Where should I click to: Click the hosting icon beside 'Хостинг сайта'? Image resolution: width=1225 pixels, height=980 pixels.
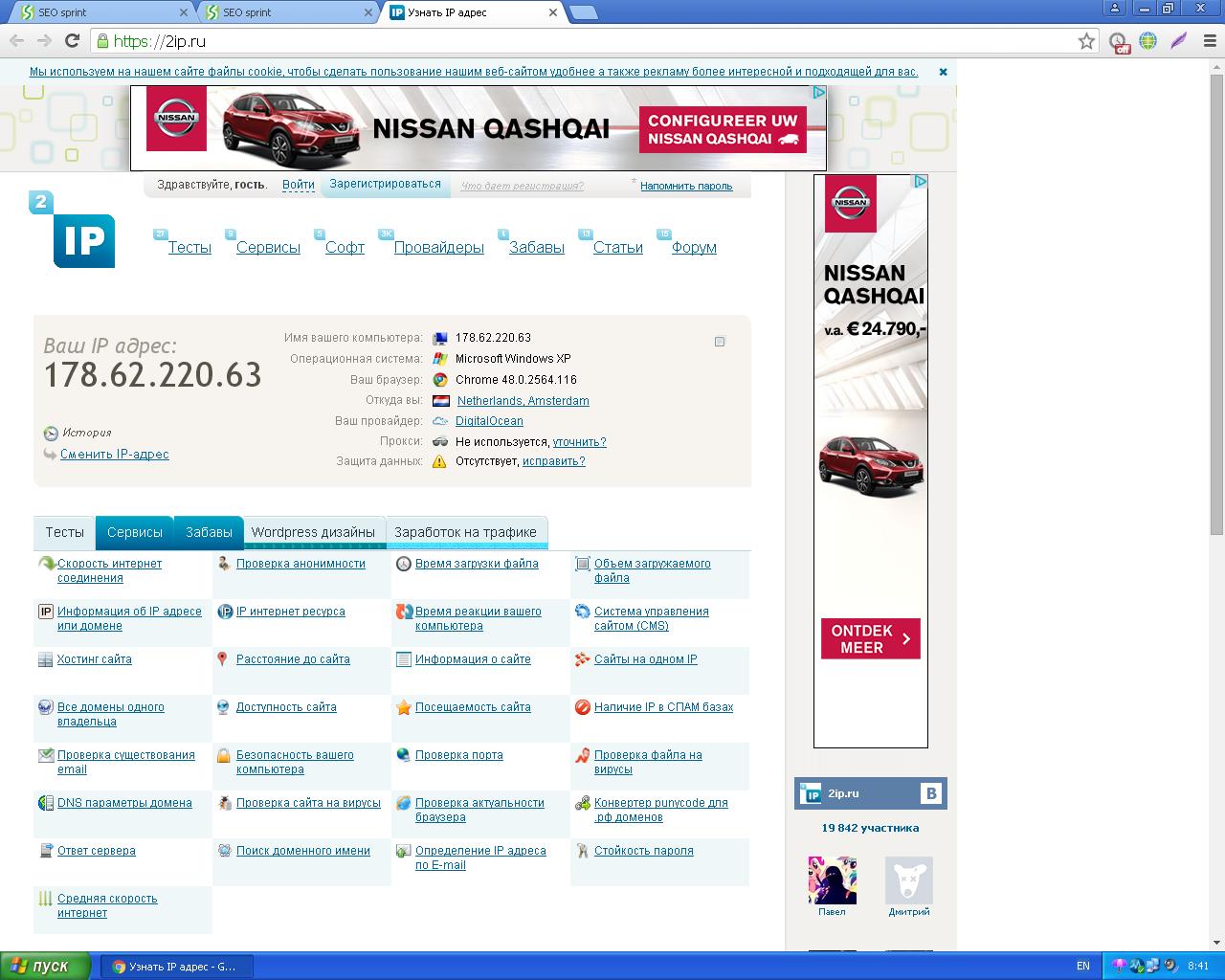45,659
